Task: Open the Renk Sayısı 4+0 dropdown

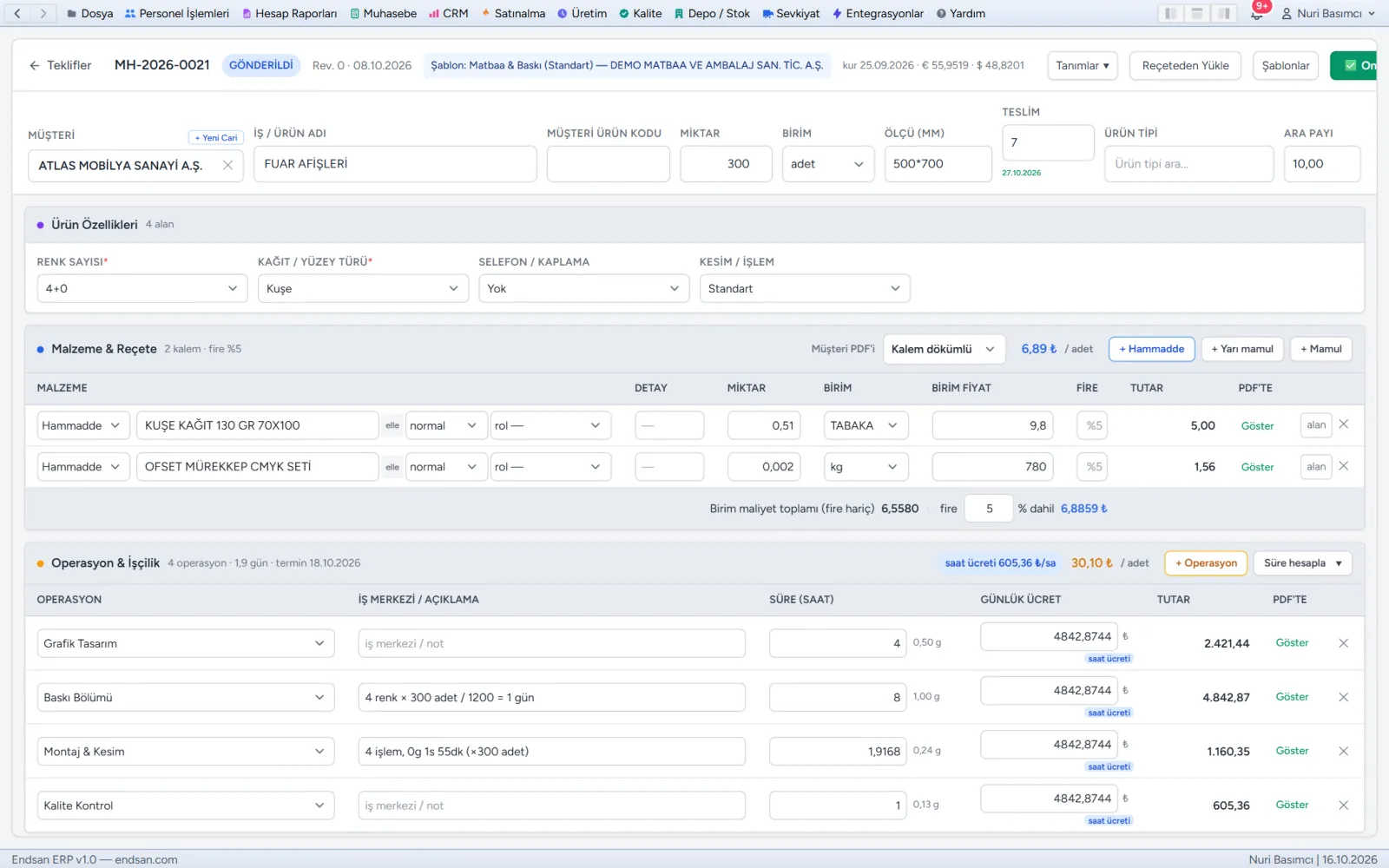Action: tap(142, 288)
